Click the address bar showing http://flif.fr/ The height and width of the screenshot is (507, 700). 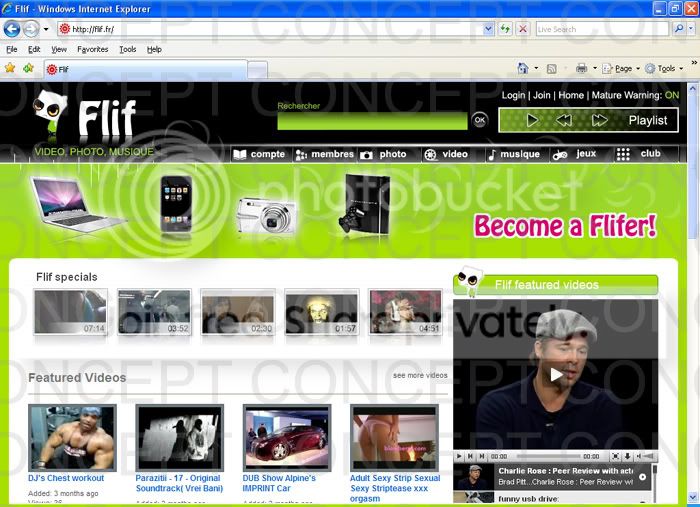tap(270, 29)
